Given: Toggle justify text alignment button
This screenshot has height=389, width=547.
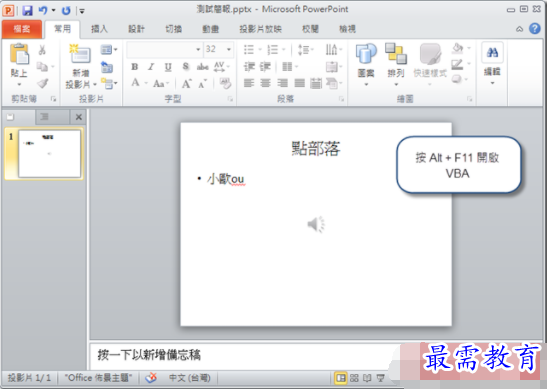Looking at the screenshot, I should [299, 83].
